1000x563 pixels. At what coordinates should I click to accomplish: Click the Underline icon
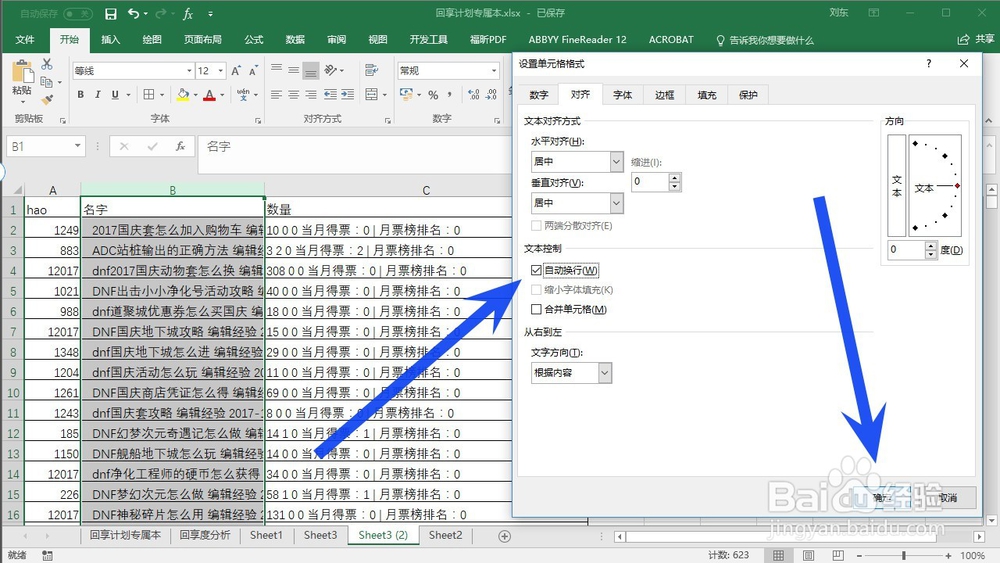point(115,94)
